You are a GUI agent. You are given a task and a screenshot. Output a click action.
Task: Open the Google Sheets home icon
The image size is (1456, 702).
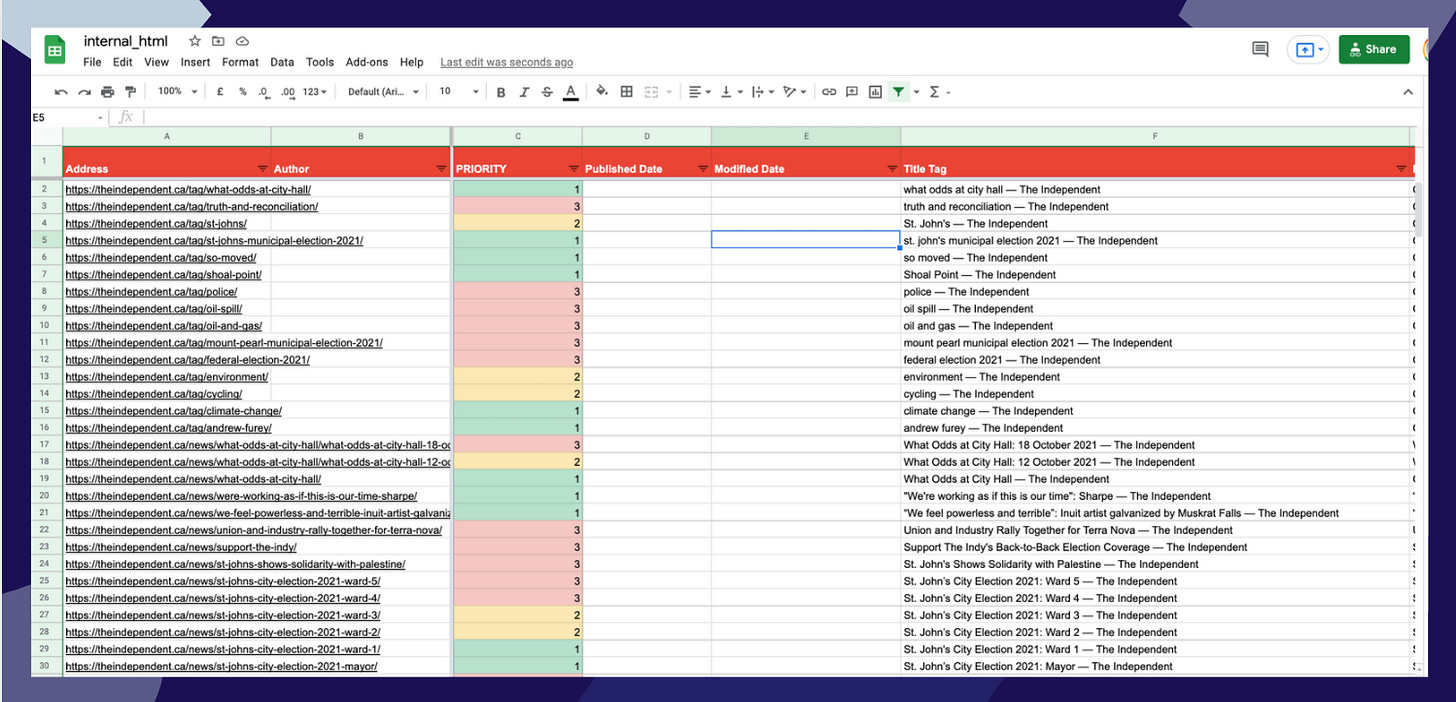pyautogui.click(x=55, y=50)
